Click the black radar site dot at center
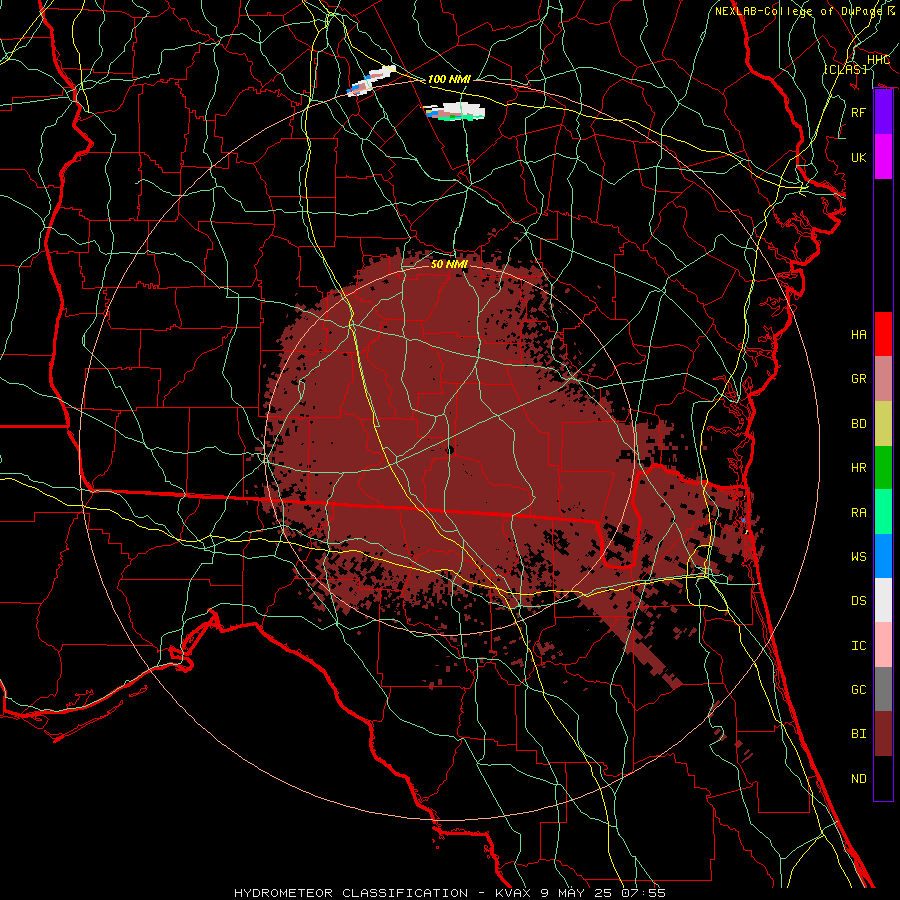The image size is (900, 900). click(x=450, y=451)
